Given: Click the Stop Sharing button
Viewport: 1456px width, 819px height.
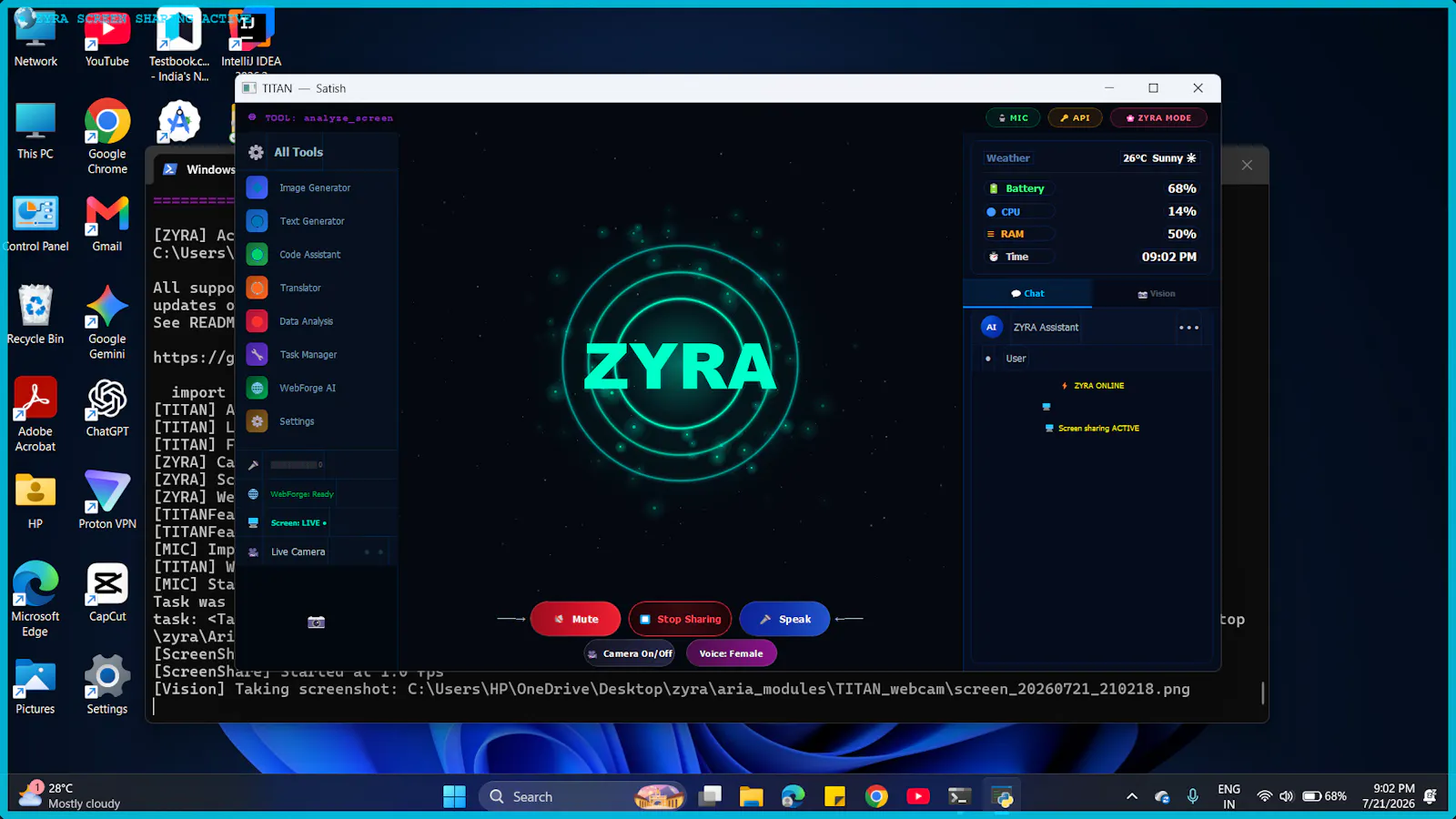Looking at the screenshot, I should [x=680, y=619].
